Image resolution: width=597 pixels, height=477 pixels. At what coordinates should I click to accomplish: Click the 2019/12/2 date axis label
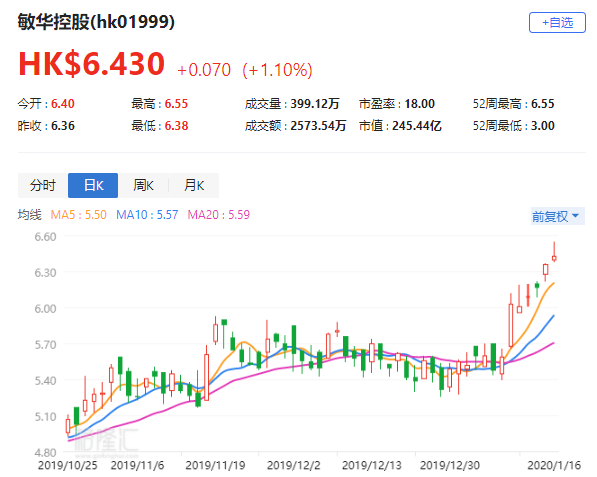[294, 465]
